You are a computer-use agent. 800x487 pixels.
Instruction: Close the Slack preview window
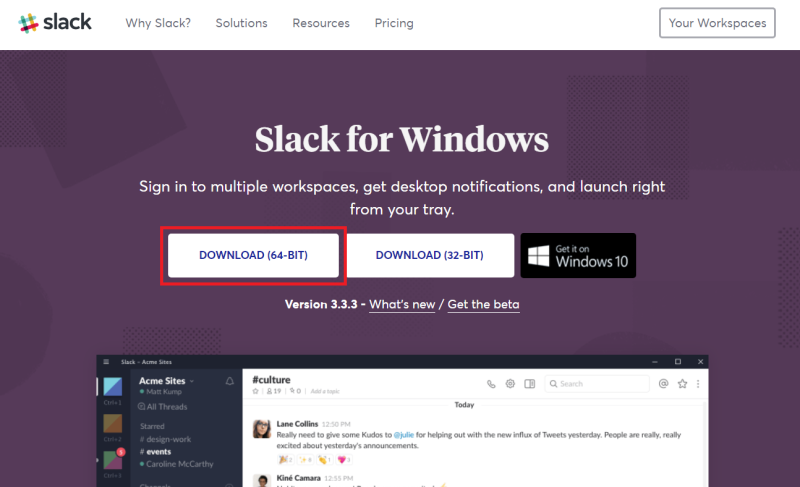click(701, 362)
